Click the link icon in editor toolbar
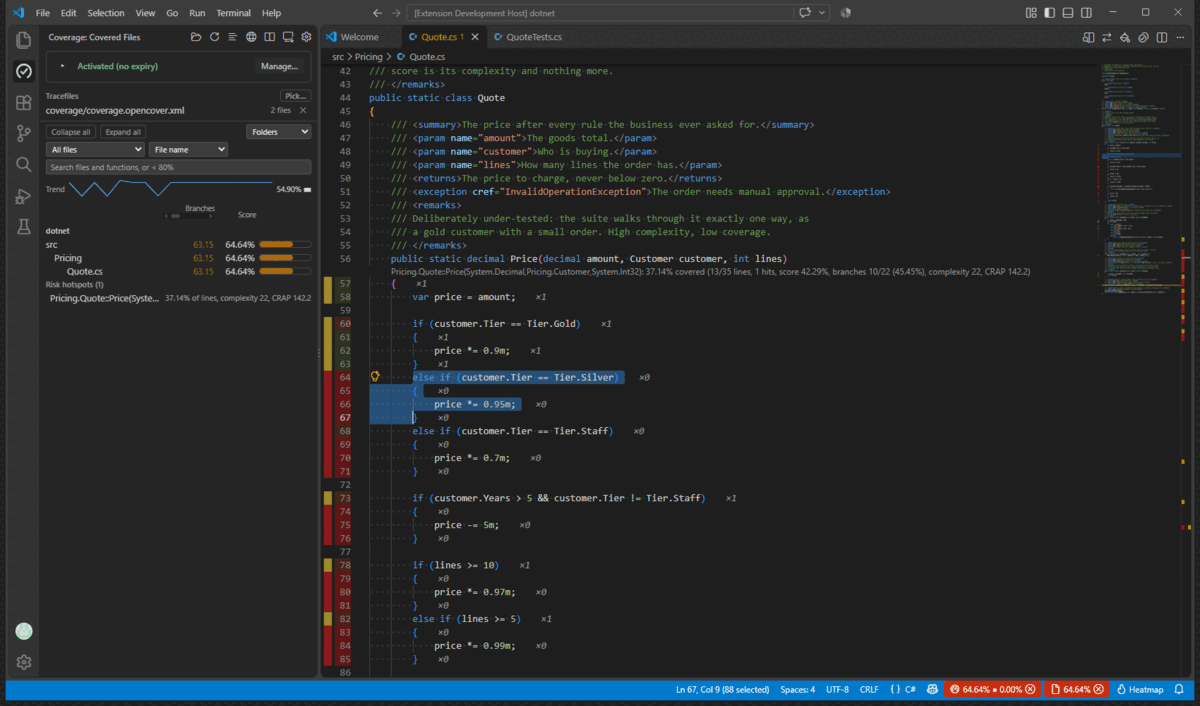The width and height of the screenshot is (1200, 706). point(1143,37)
